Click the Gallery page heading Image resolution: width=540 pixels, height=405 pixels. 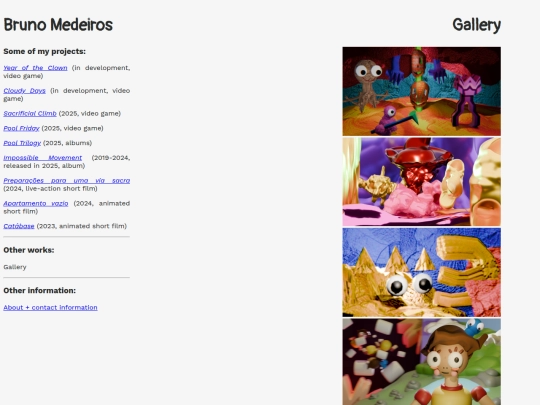point(477,25)
